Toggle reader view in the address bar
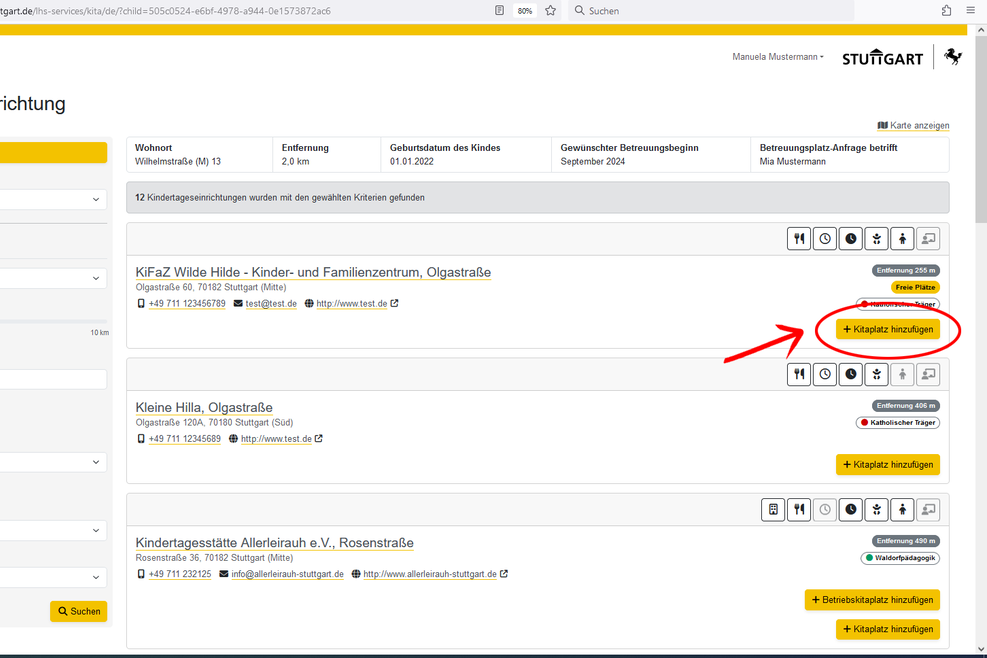 click(499, 11)
